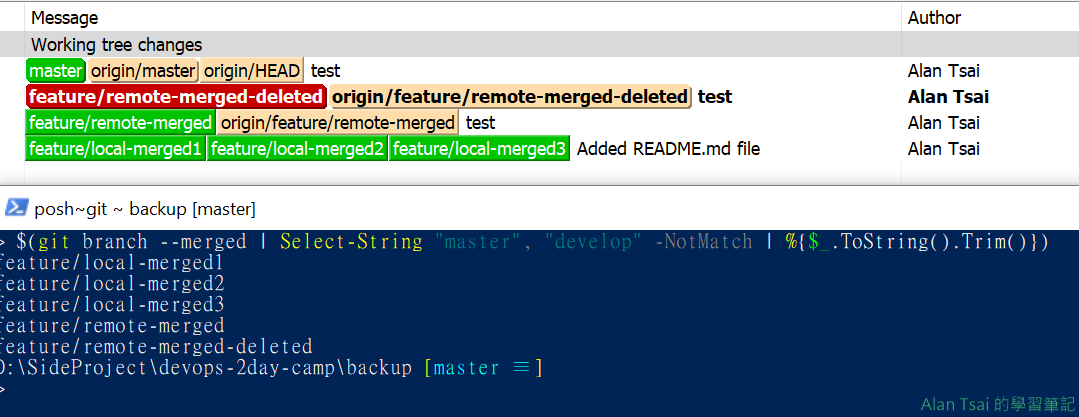1079x417 pixels.
Task: Select the Working tree changes row
Action: pos(116,45)
